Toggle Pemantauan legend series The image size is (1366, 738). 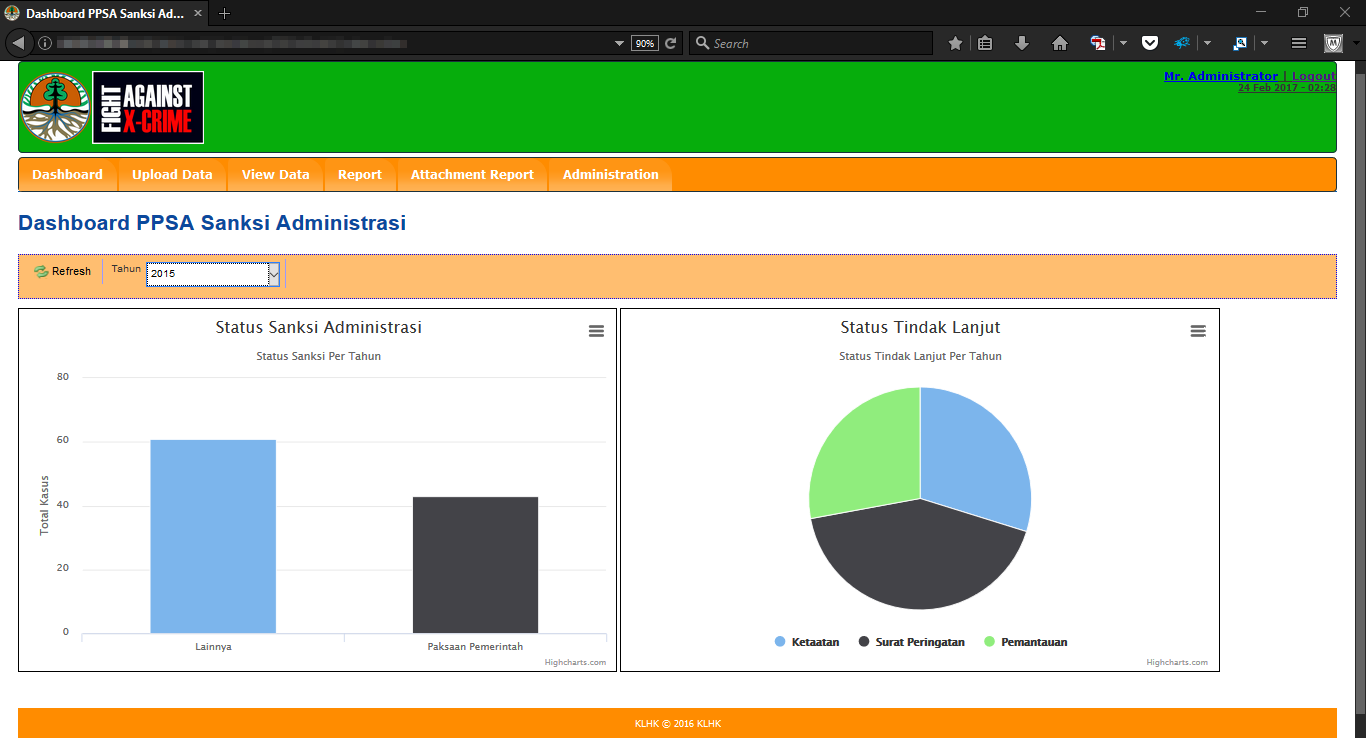(1025, 642)
